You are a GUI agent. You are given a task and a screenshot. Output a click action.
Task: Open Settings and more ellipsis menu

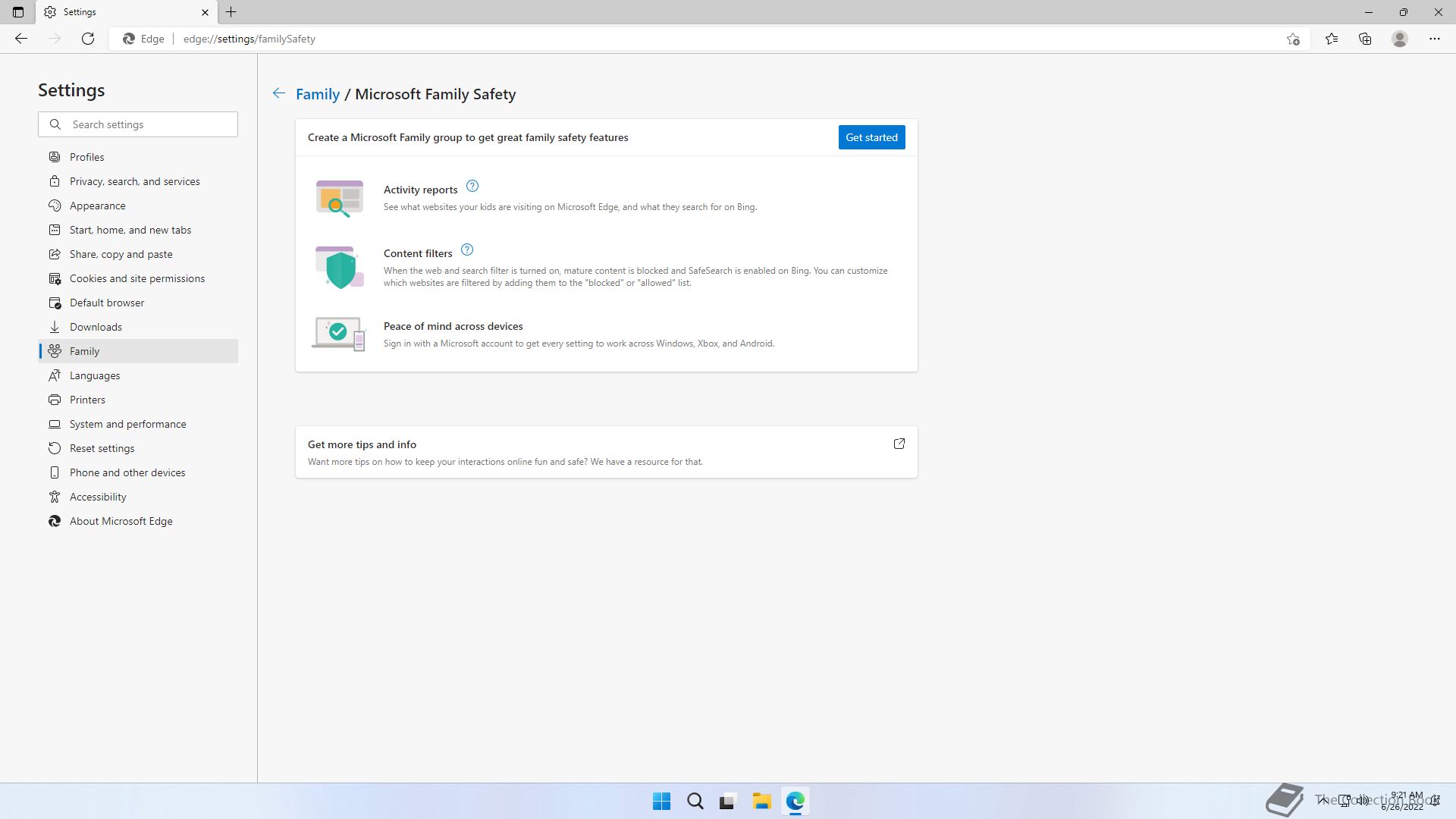tap(1435, 39)
